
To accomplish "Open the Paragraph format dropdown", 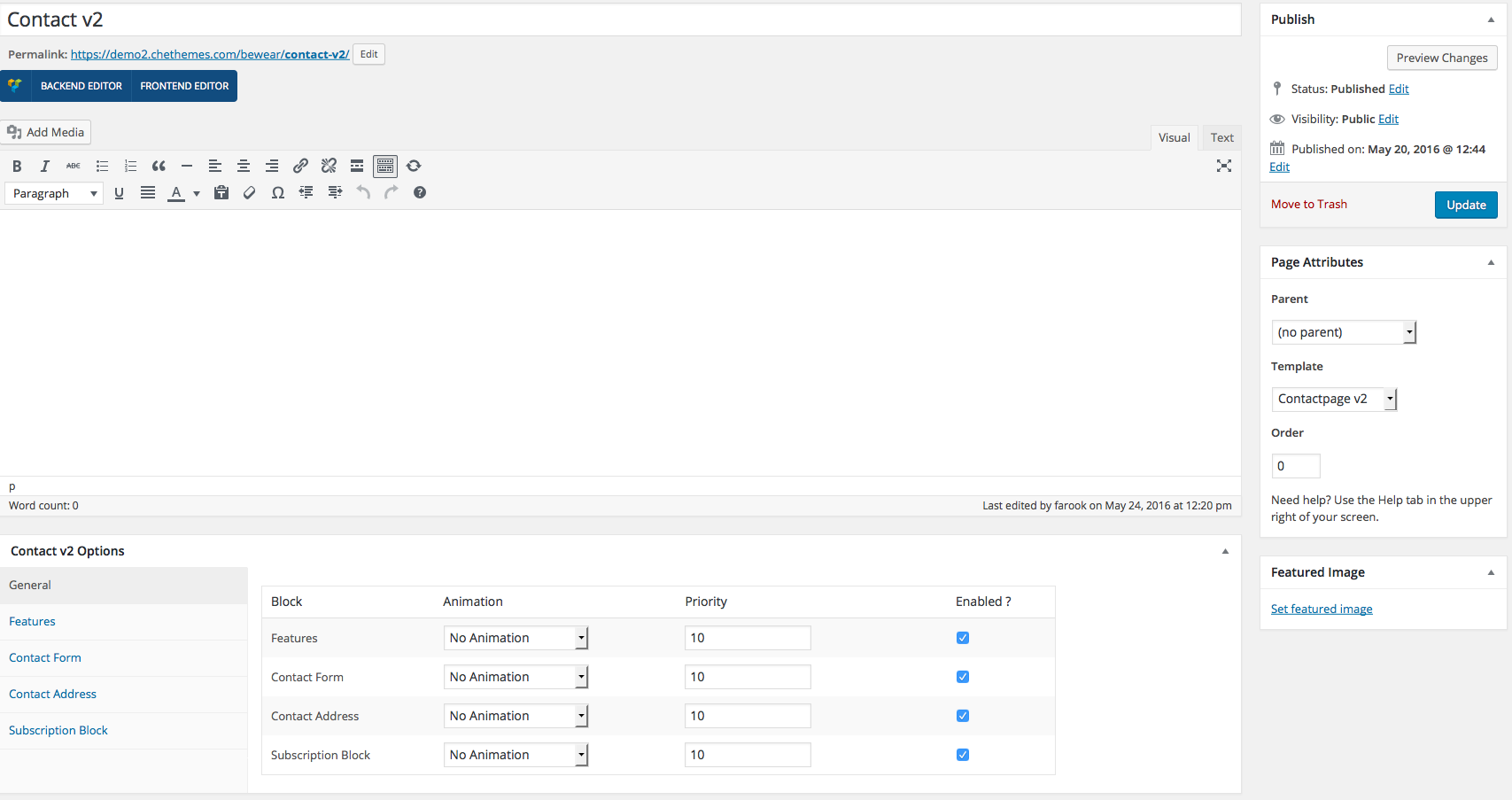I will coord(54,193).
